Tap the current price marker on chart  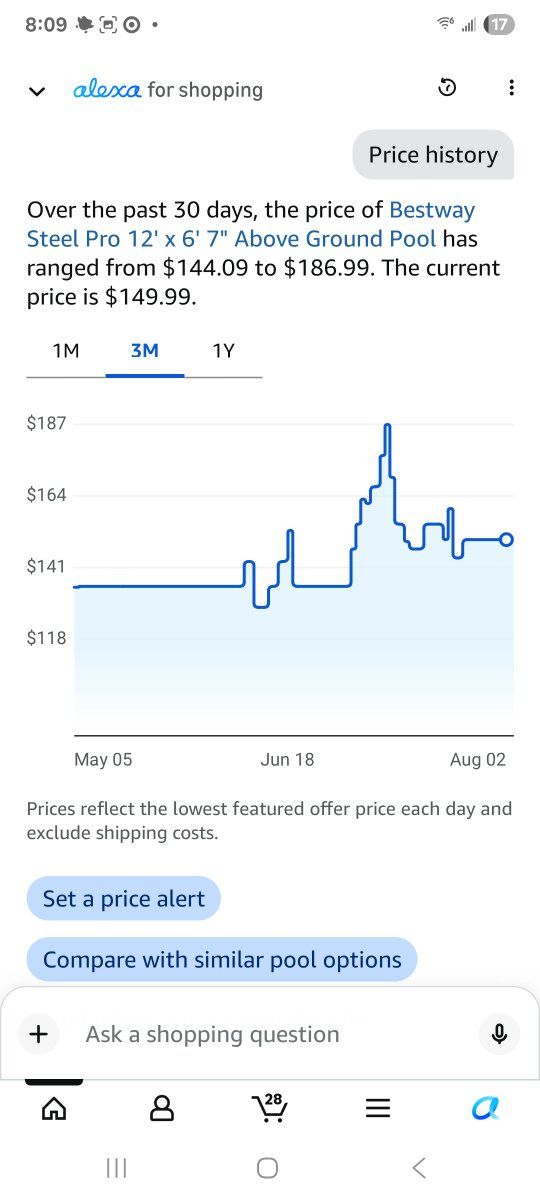tap(506, 539)
